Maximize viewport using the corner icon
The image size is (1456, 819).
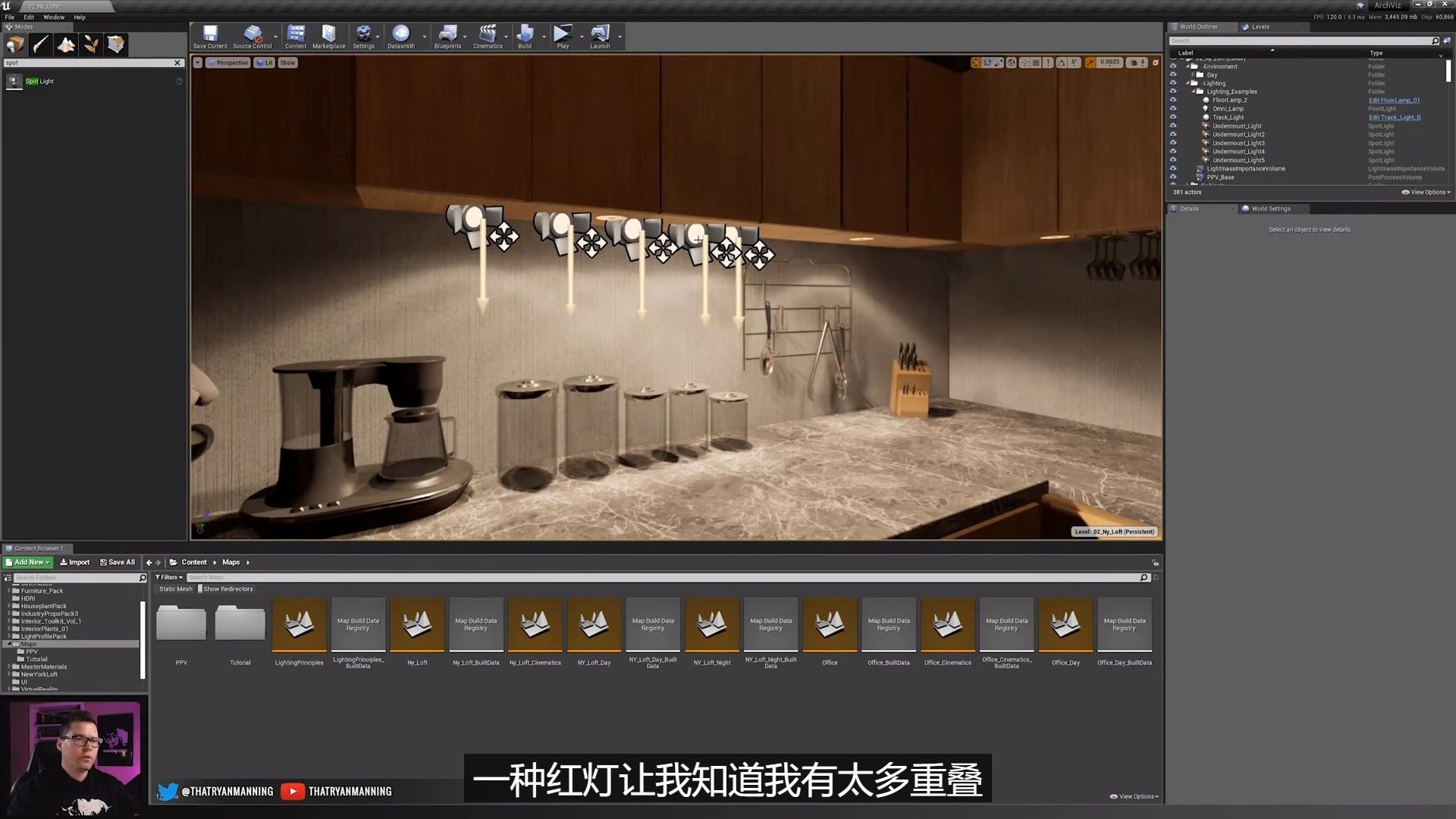tap(1156, 62)
